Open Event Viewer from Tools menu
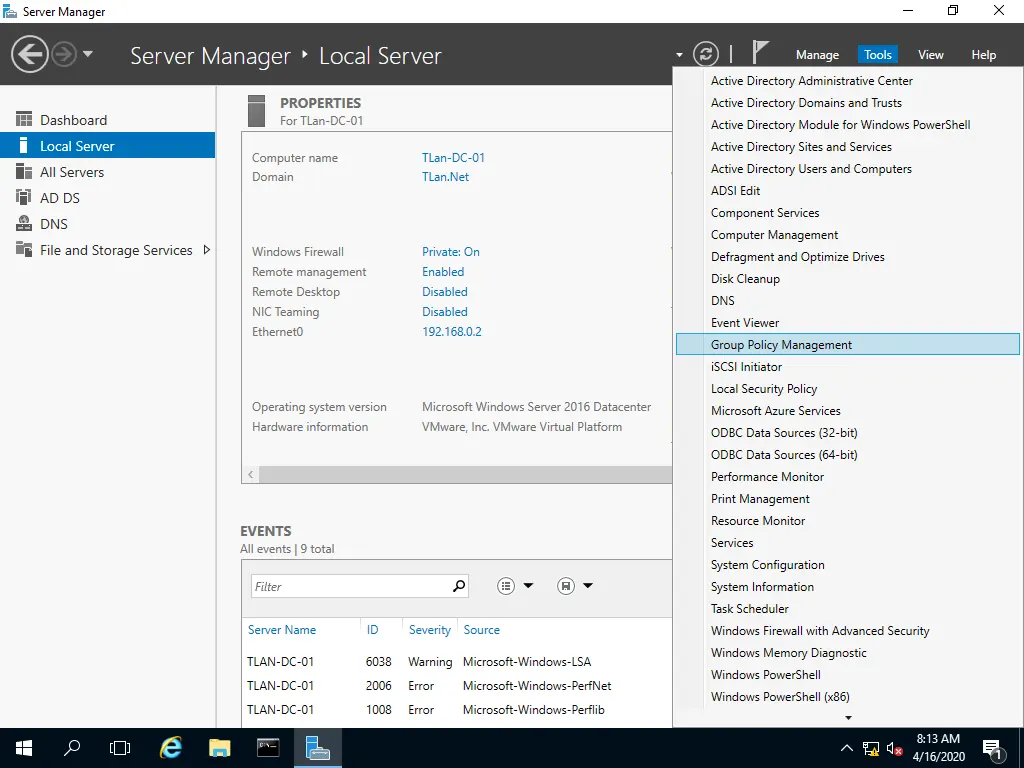The image size is (1024, 768). click(848, 323)
